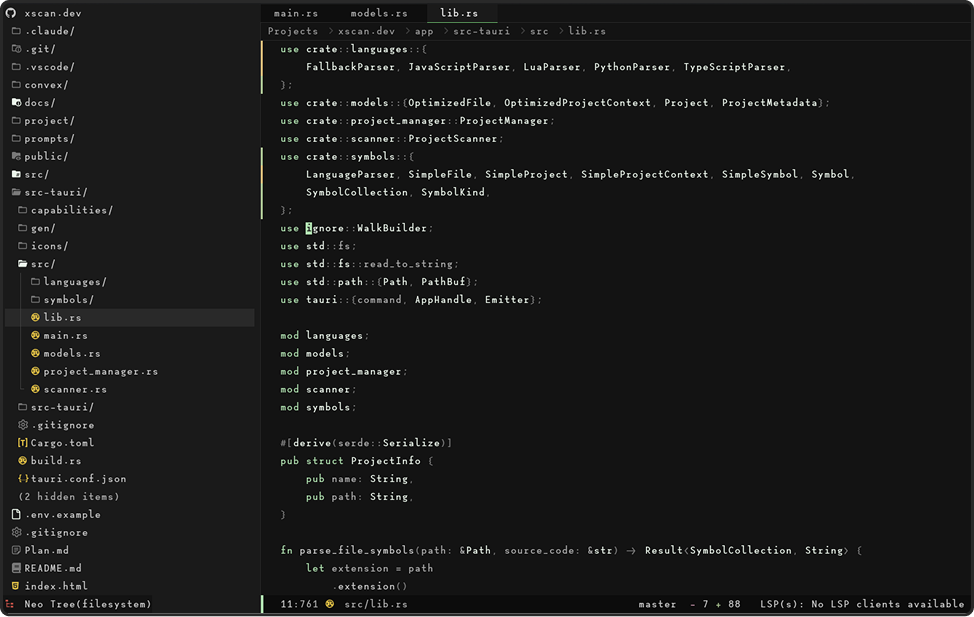This screenshot has height=617, width=974.
Task: Switch to the main.rs tab
Action: pos(296,13)
